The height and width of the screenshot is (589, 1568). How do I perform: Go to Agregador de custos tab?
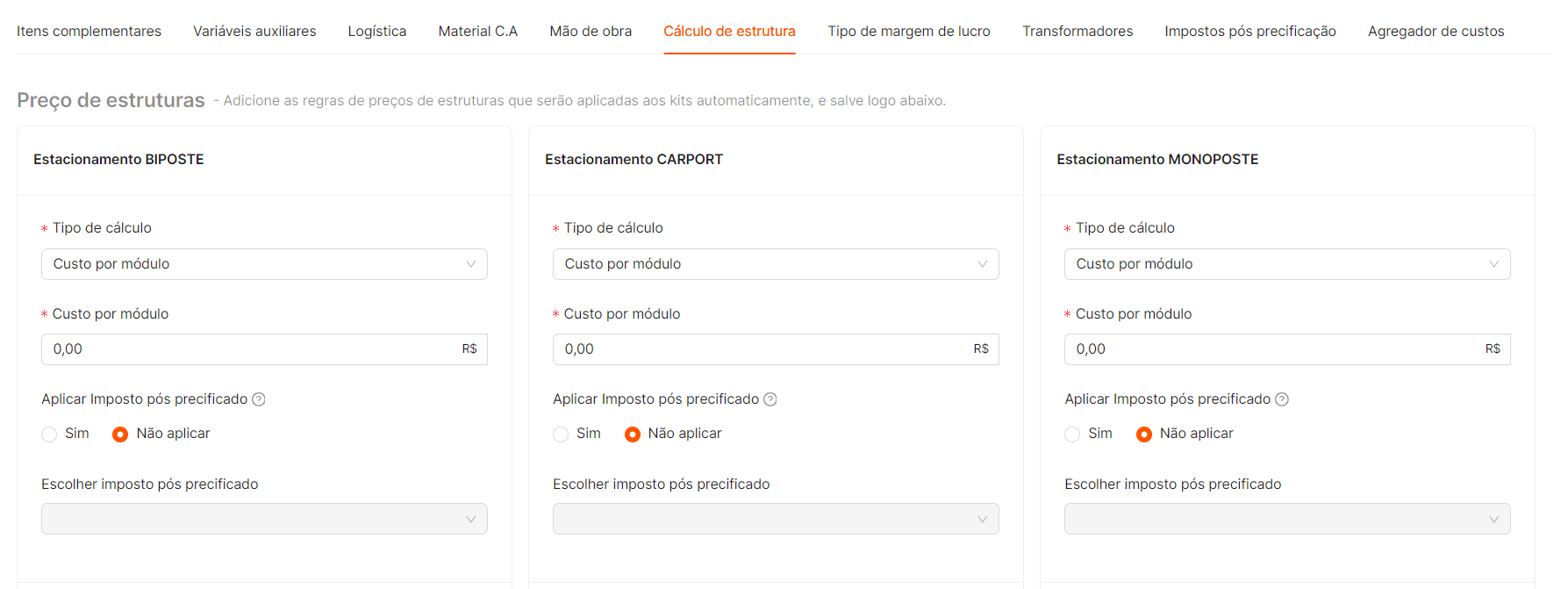[x=1436, y=32]
